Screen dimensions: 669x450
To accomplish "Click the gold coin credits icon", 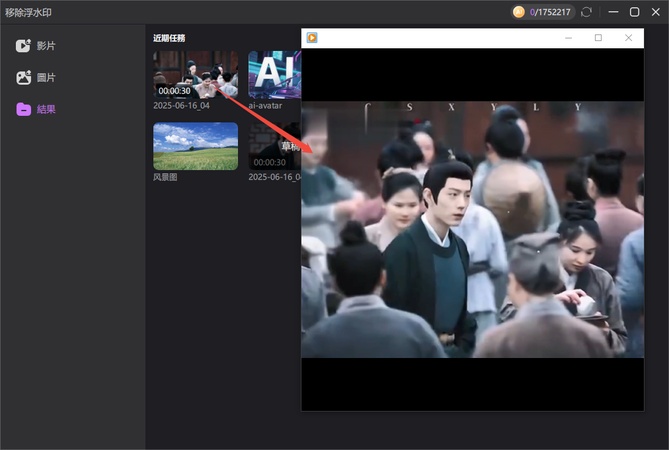I will 519,12.
